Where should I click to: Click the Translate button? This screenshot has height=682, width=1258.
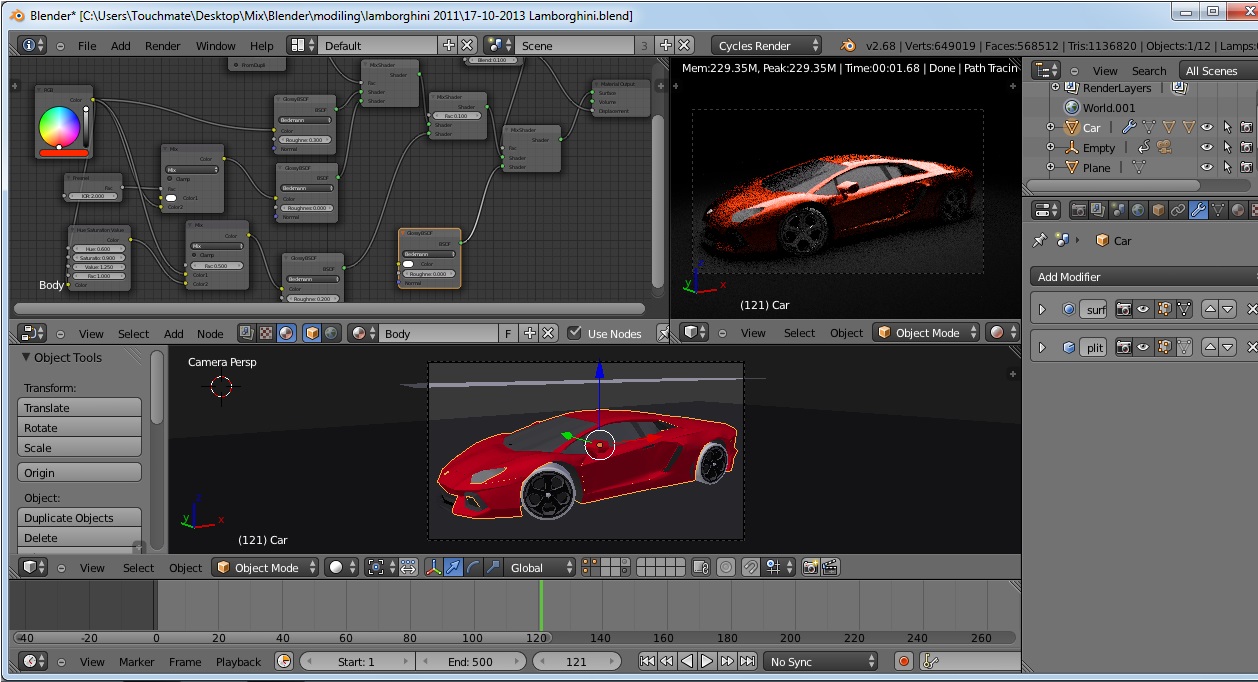coord(80,407)
